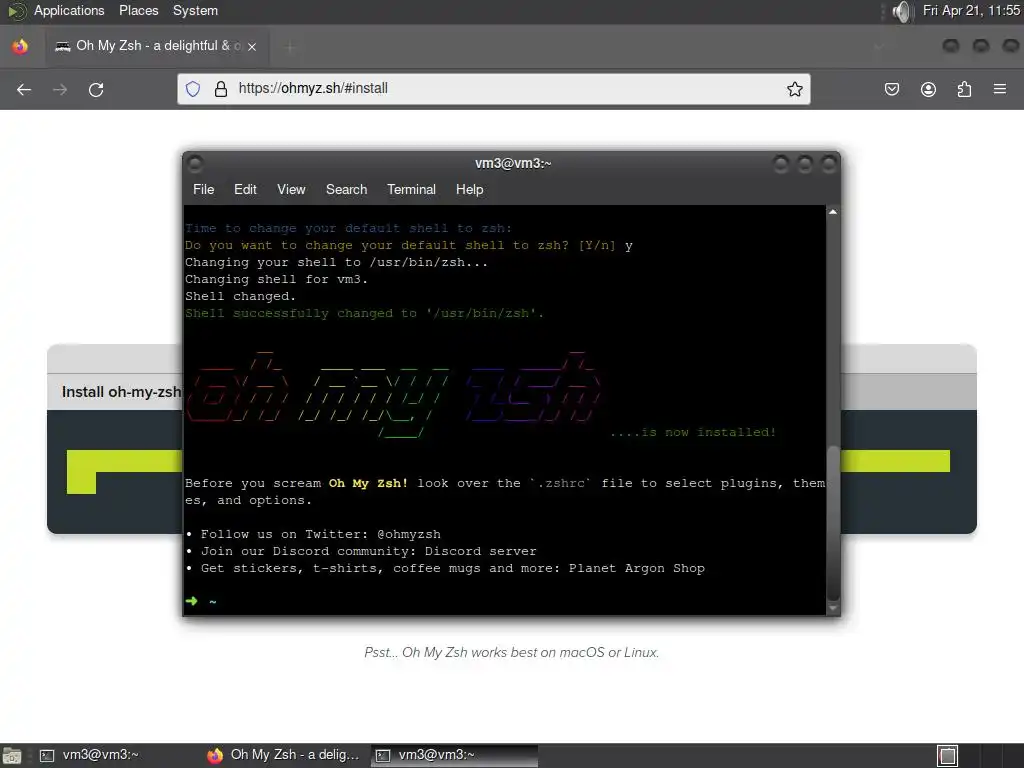Bookmark page with the star icon
The height and width of the screenshot is (768, 1024).
(795, 89)
